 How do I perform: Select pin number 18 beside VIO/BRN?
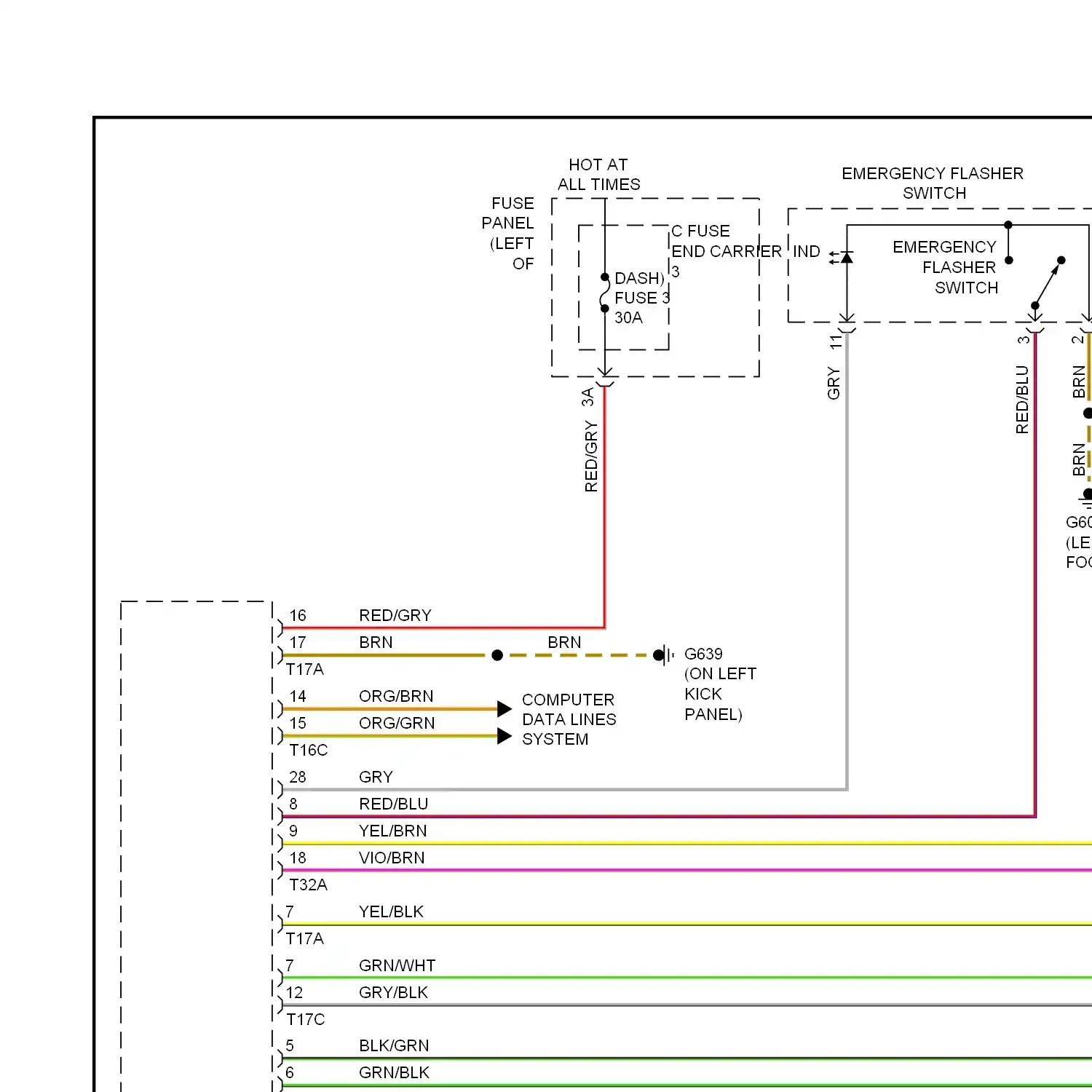[x=298, y=858]
